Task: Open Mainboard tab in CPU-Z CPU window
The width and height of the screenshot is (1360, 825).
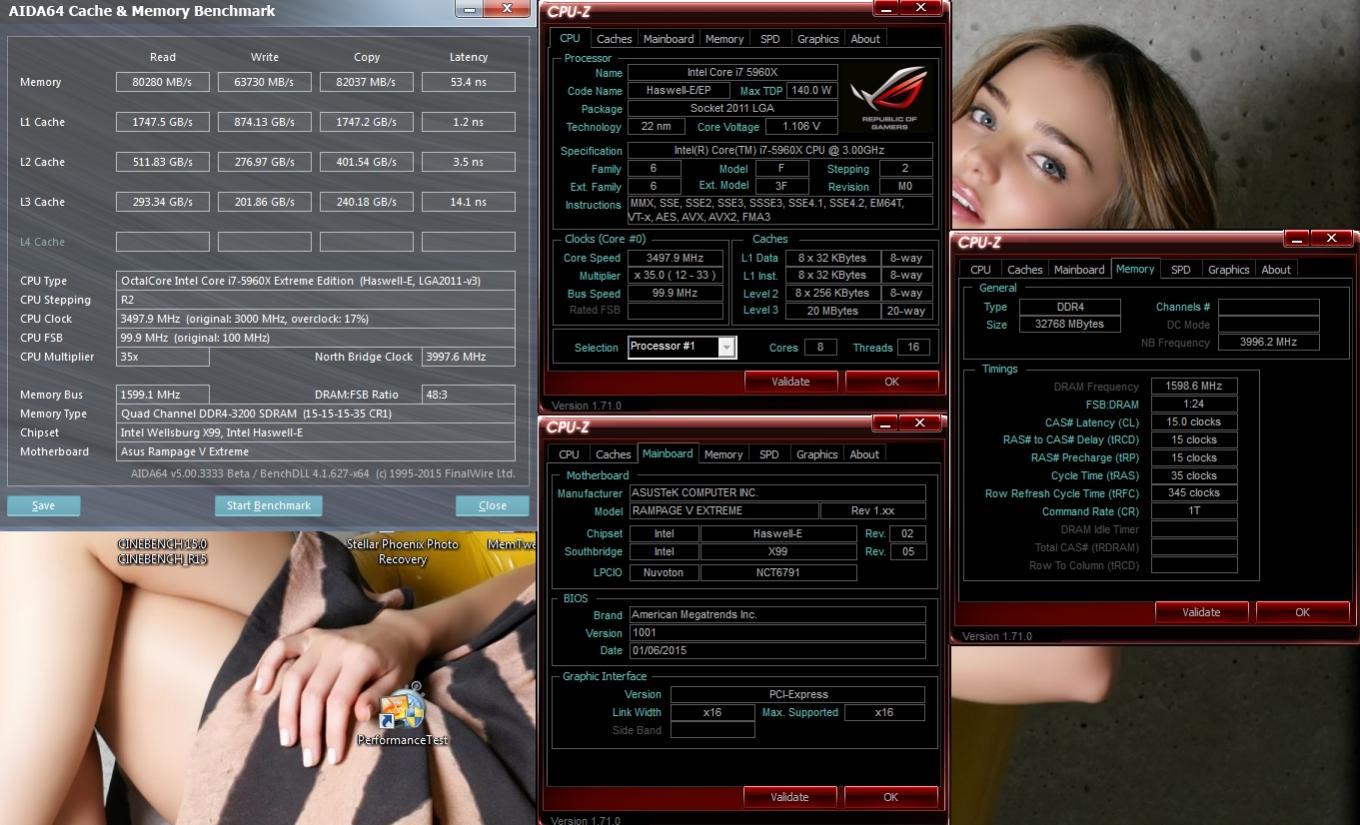Action: [668, 39]
